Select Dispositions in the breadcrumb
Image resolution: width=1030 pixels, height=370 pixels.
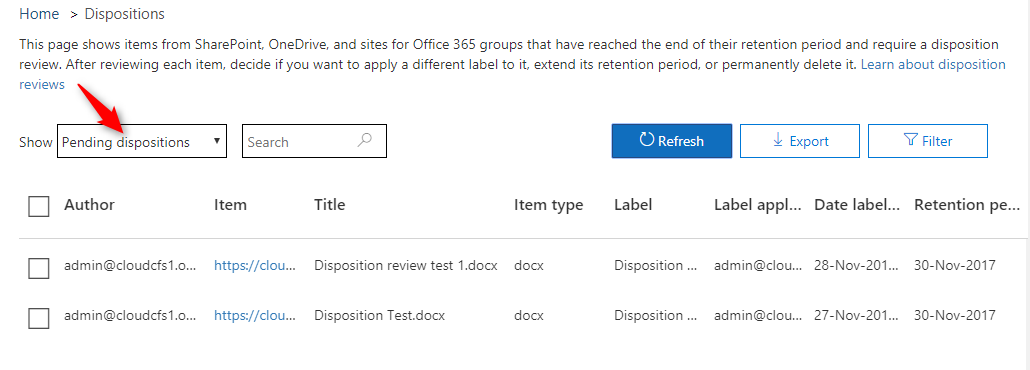tap(125, 14)
